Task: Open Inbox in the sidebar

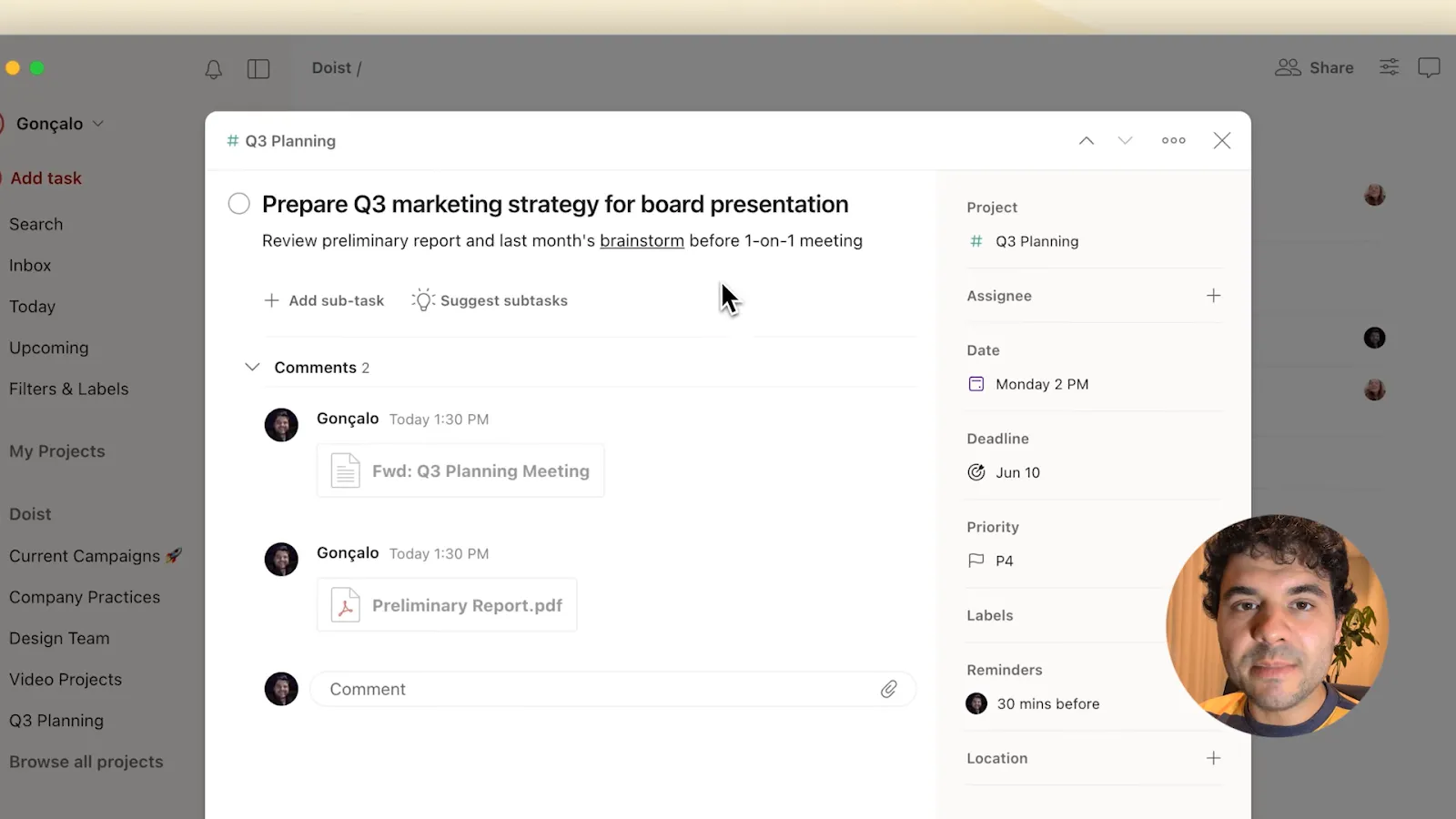Action: click(30, 266)
